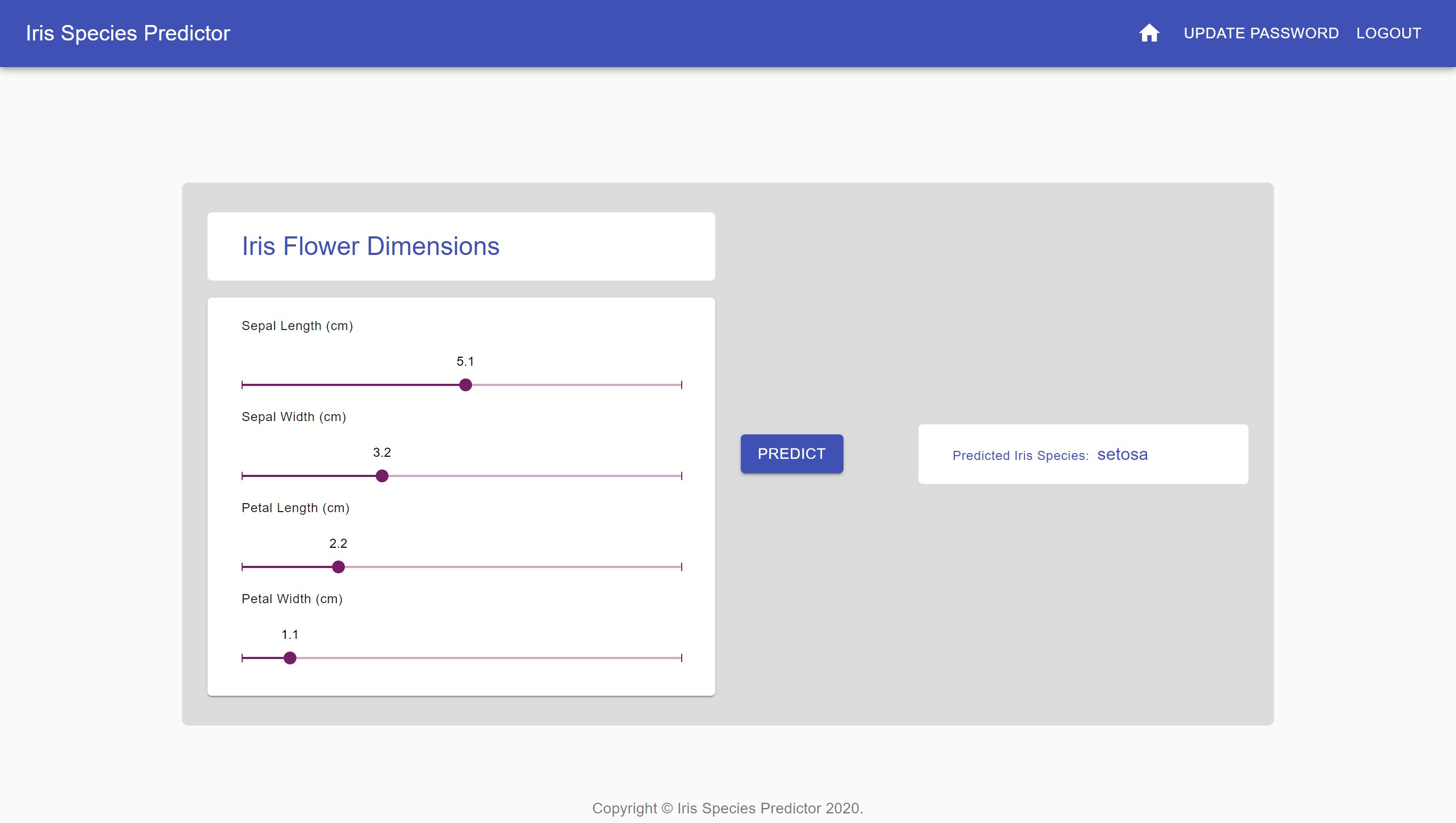
Task: Click the Sepal Length slider thumb
Action: click(465, 385)
